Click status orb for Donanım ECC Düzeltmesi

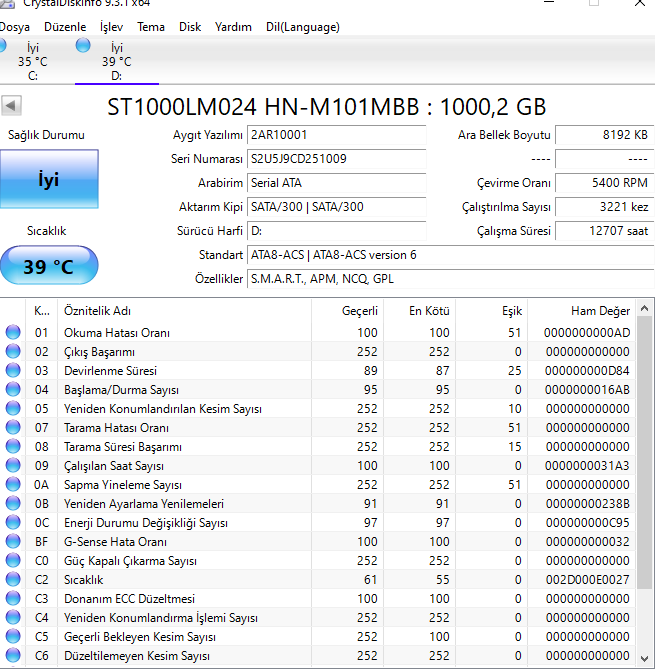pos(13,599)
